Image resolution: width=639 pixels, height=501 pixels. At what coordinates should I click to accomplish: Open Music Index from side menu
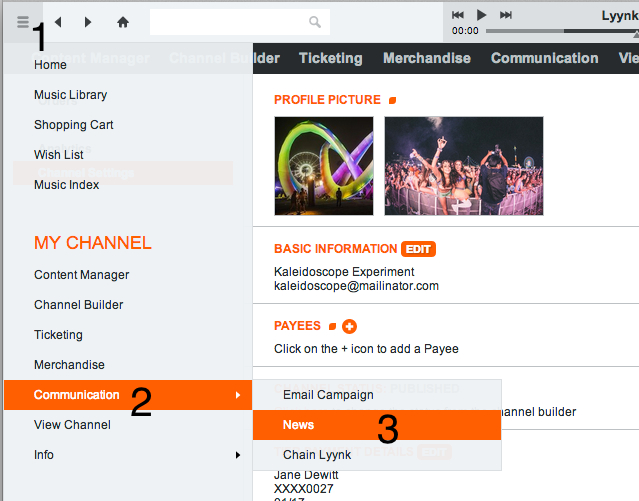66,185
